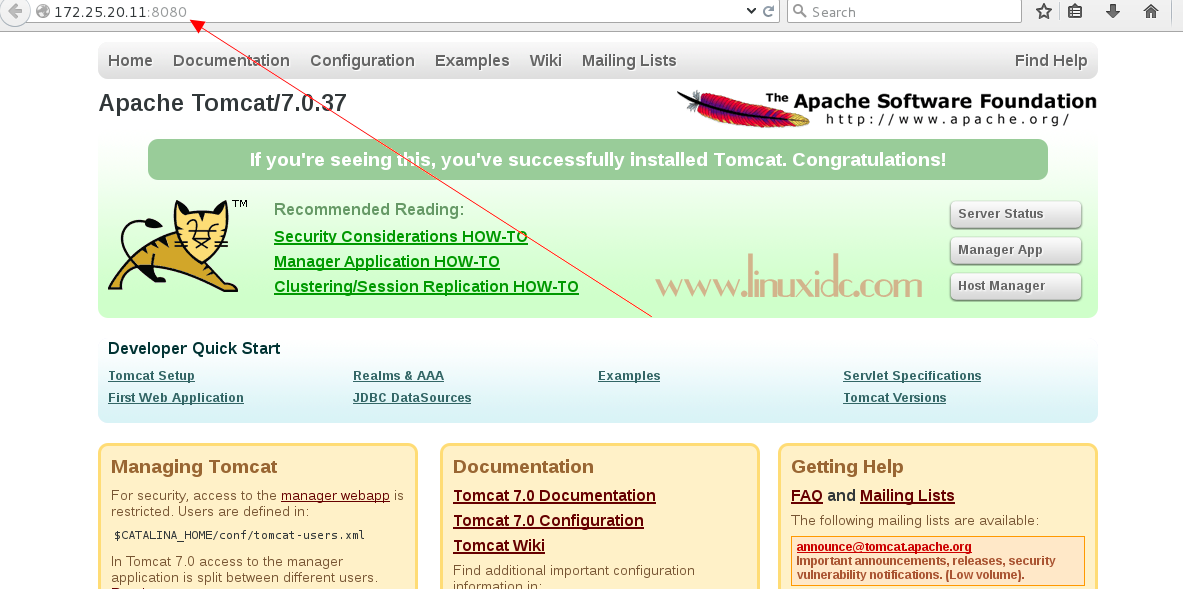1183x589 pixels.
Task: Click the Tomcat cat logo
Action: (x=181, y=245)
